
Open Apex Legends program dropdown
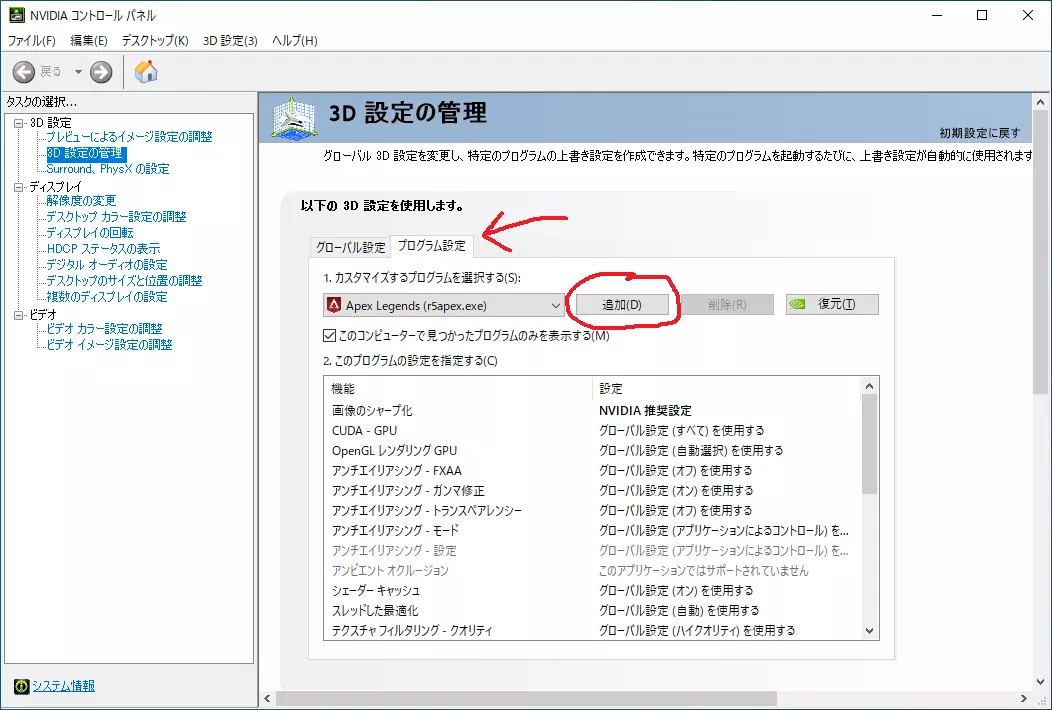tap(443, 305)
